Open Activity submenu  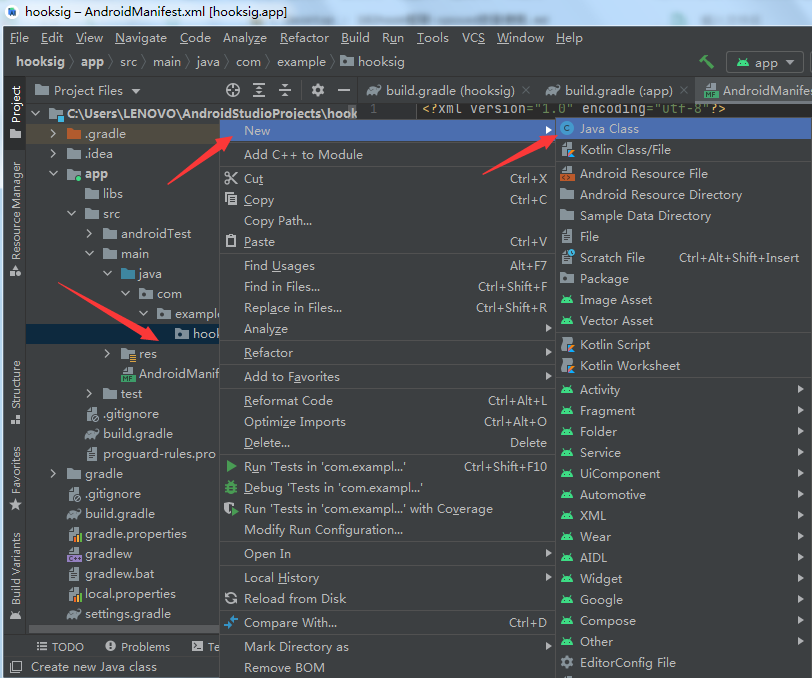click(x=684, y=390)
